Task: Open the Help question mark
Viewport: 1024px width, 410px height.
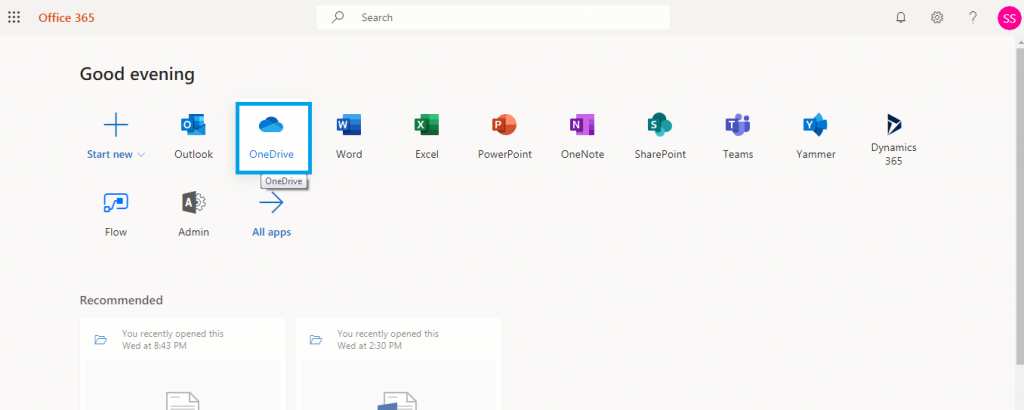Action: (973, 18)
